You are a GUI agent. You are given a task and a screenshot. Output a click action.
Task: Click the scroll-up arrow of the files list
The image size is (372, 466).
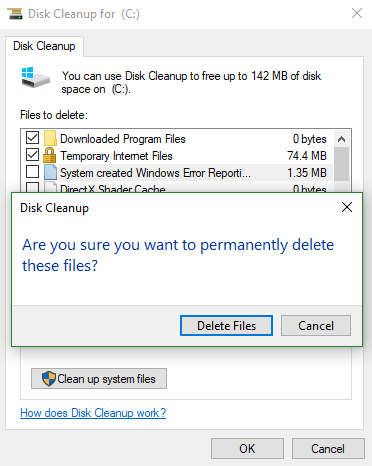[x=341, y=139]
